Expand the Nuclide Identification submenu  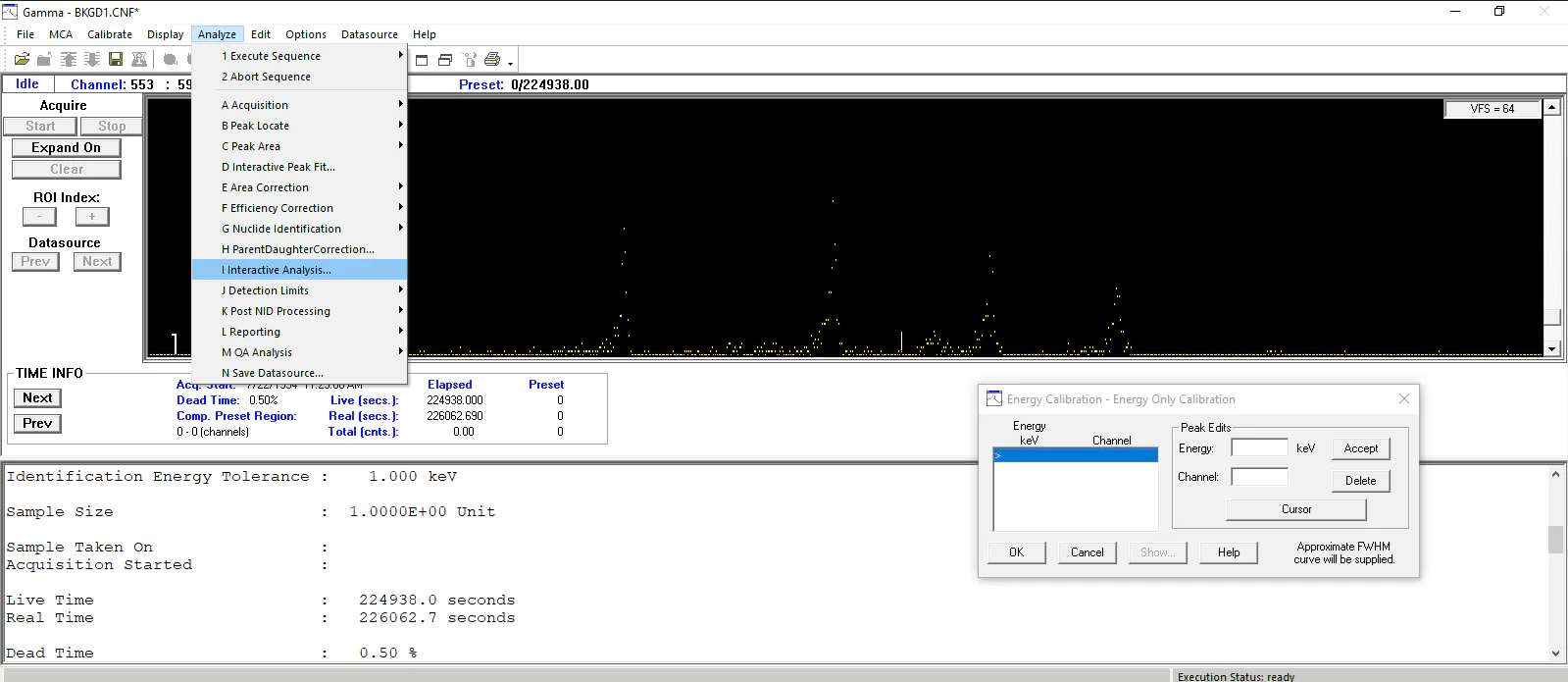(299, 229)
